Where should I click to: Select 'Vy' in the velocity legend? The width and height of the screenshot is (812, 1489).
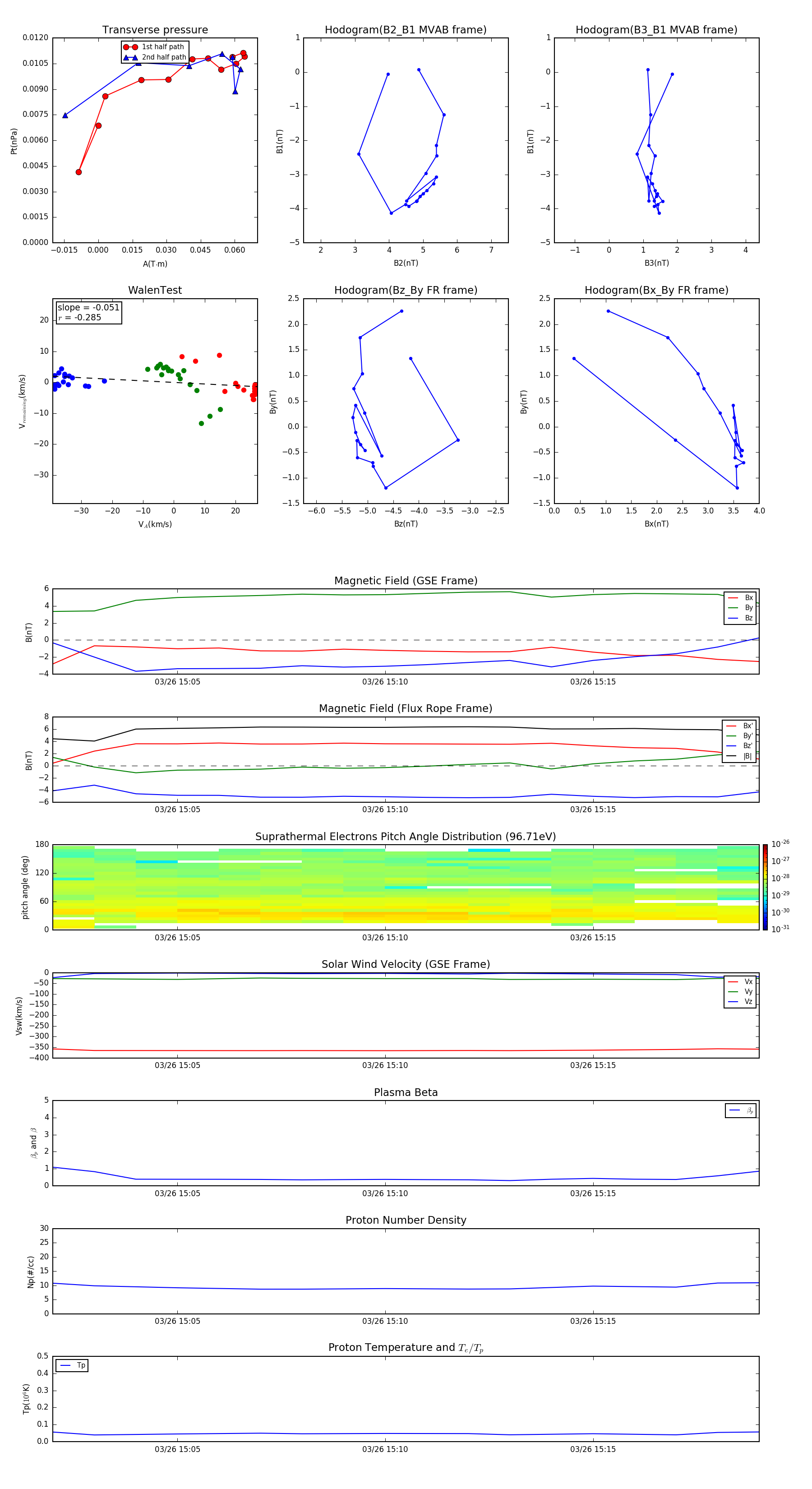coord(740,991)
